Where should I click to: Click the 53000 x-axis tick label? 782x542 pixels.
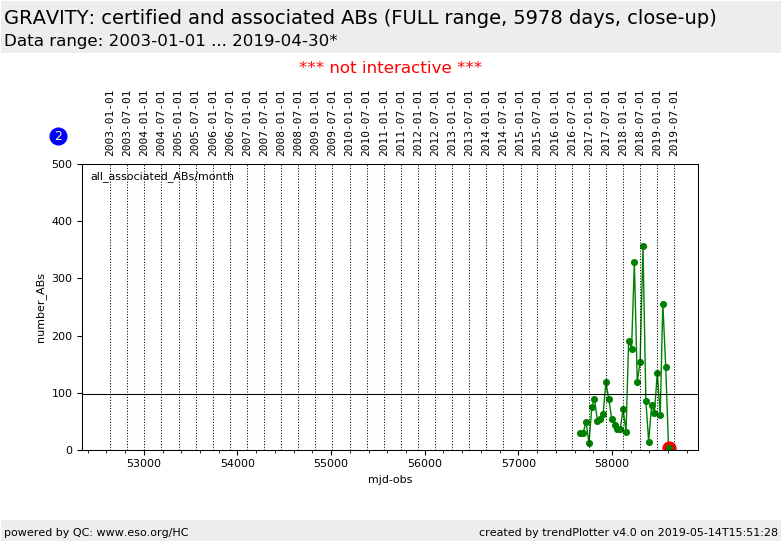coord(144,464)
